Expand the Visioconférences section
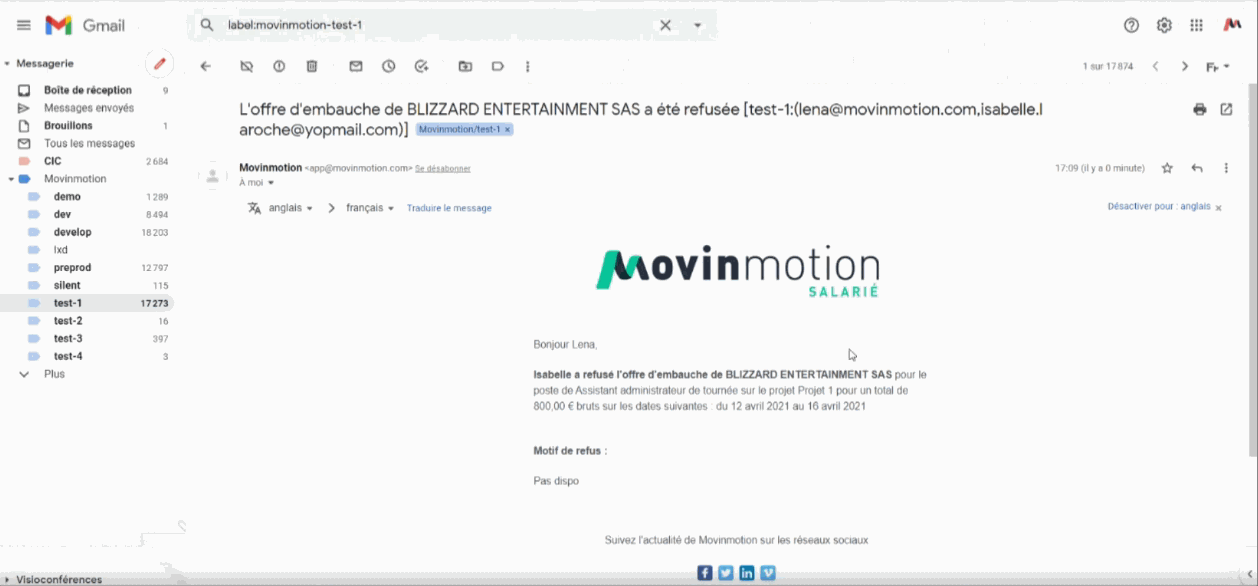The height and width of the screenshot is (586, 1258). tap(8, 579)
